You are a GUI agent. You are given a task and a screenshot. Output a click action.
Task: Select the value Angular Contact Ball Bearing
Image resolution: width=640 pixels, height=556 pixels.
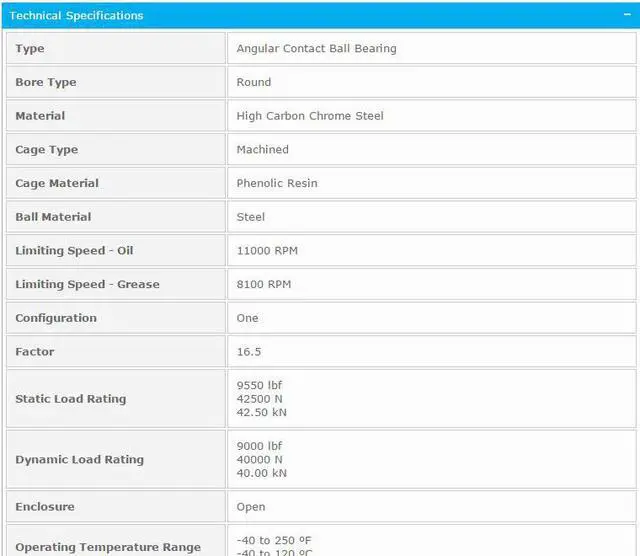(x=316, y=48)
